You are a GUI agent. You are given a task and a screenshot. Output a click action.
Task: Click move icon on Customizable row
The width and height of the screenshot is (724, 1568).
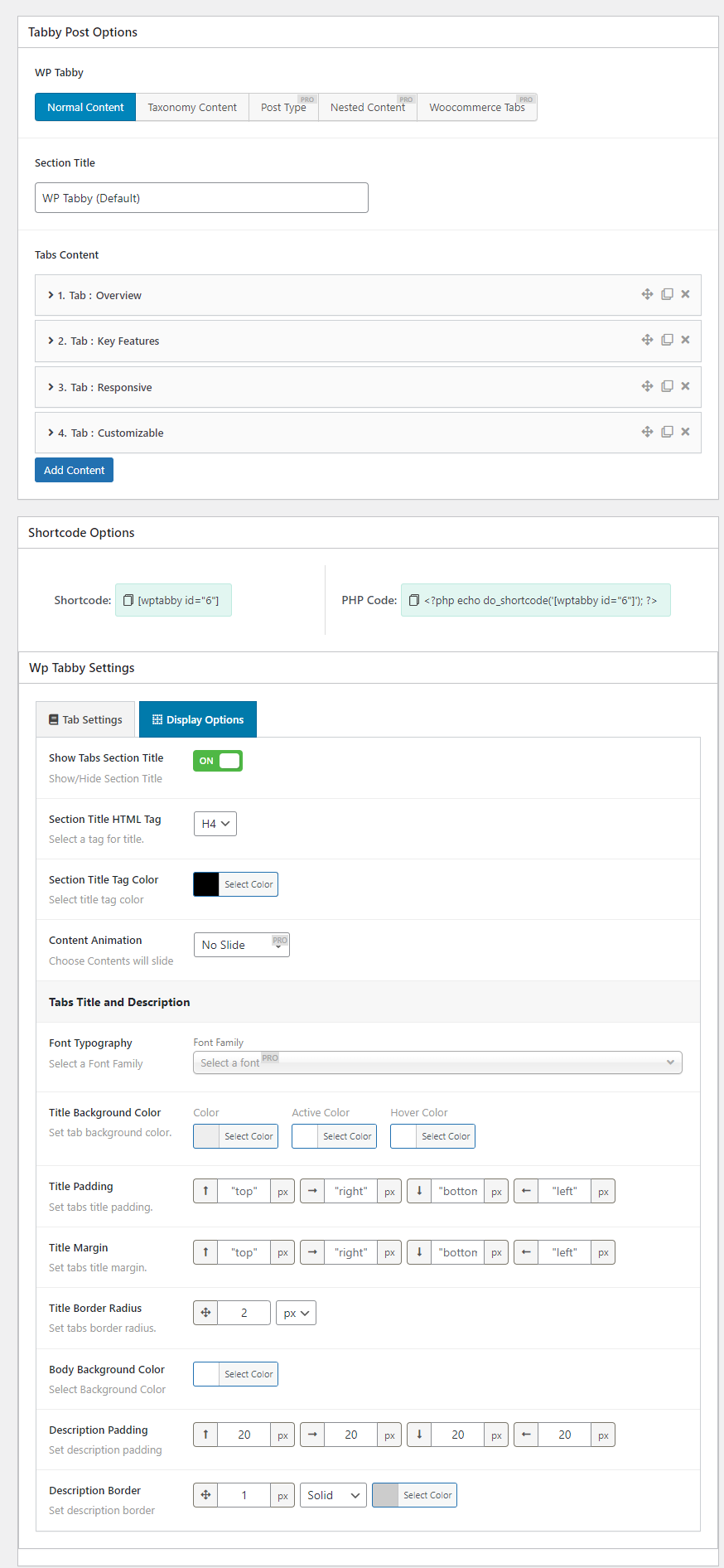point(648,432)
